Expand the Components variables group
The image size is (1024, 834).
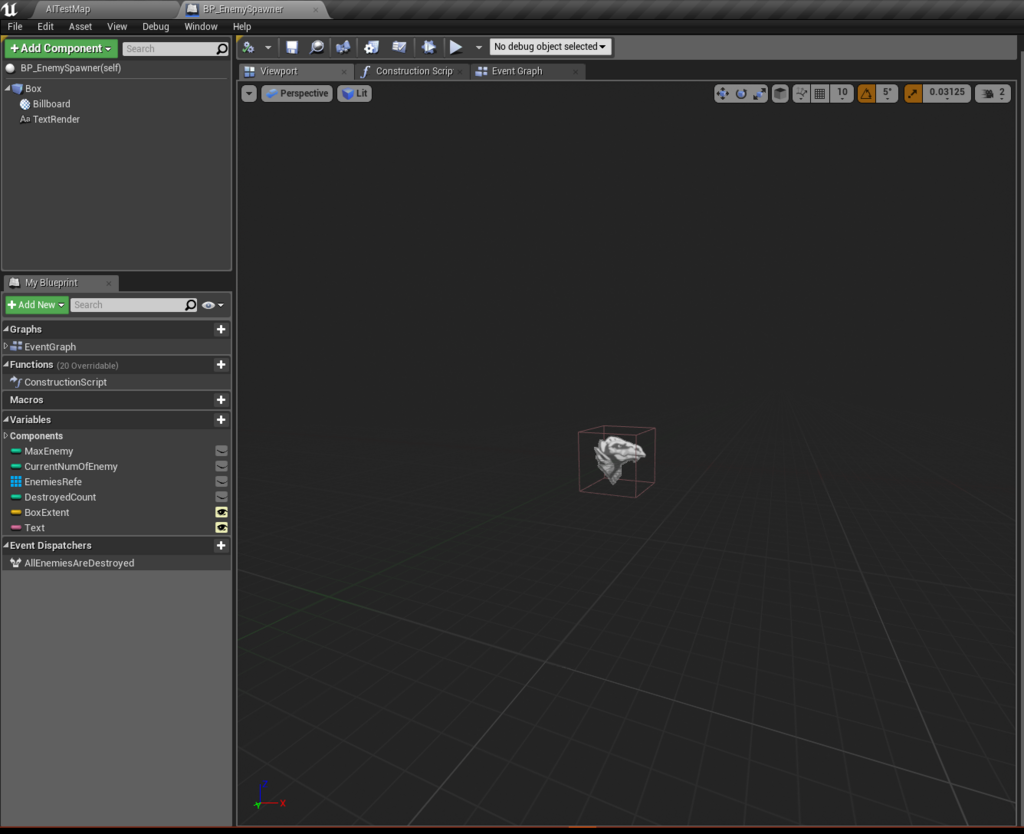coord(6,436)
